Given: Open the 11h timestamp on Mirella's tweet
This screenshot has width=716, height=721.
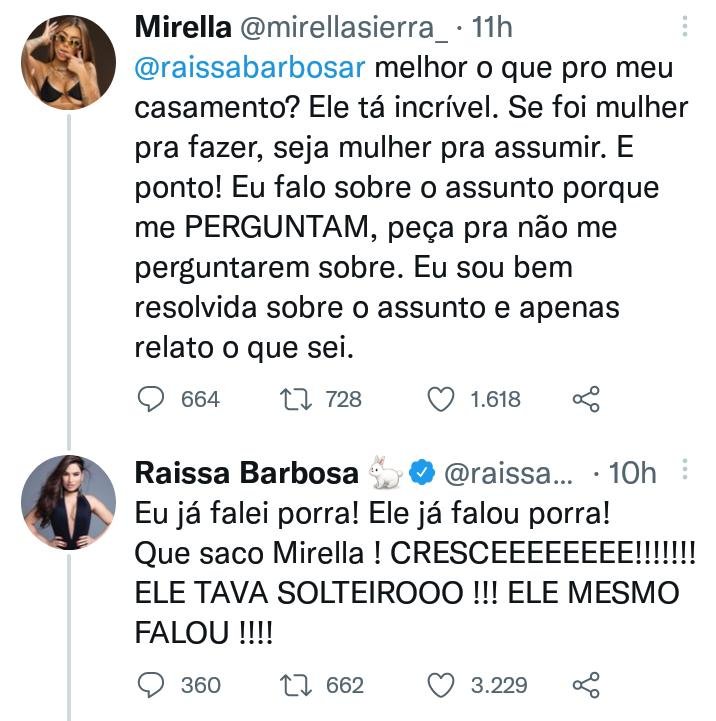Looking at the screenshot, I should 492,27.
